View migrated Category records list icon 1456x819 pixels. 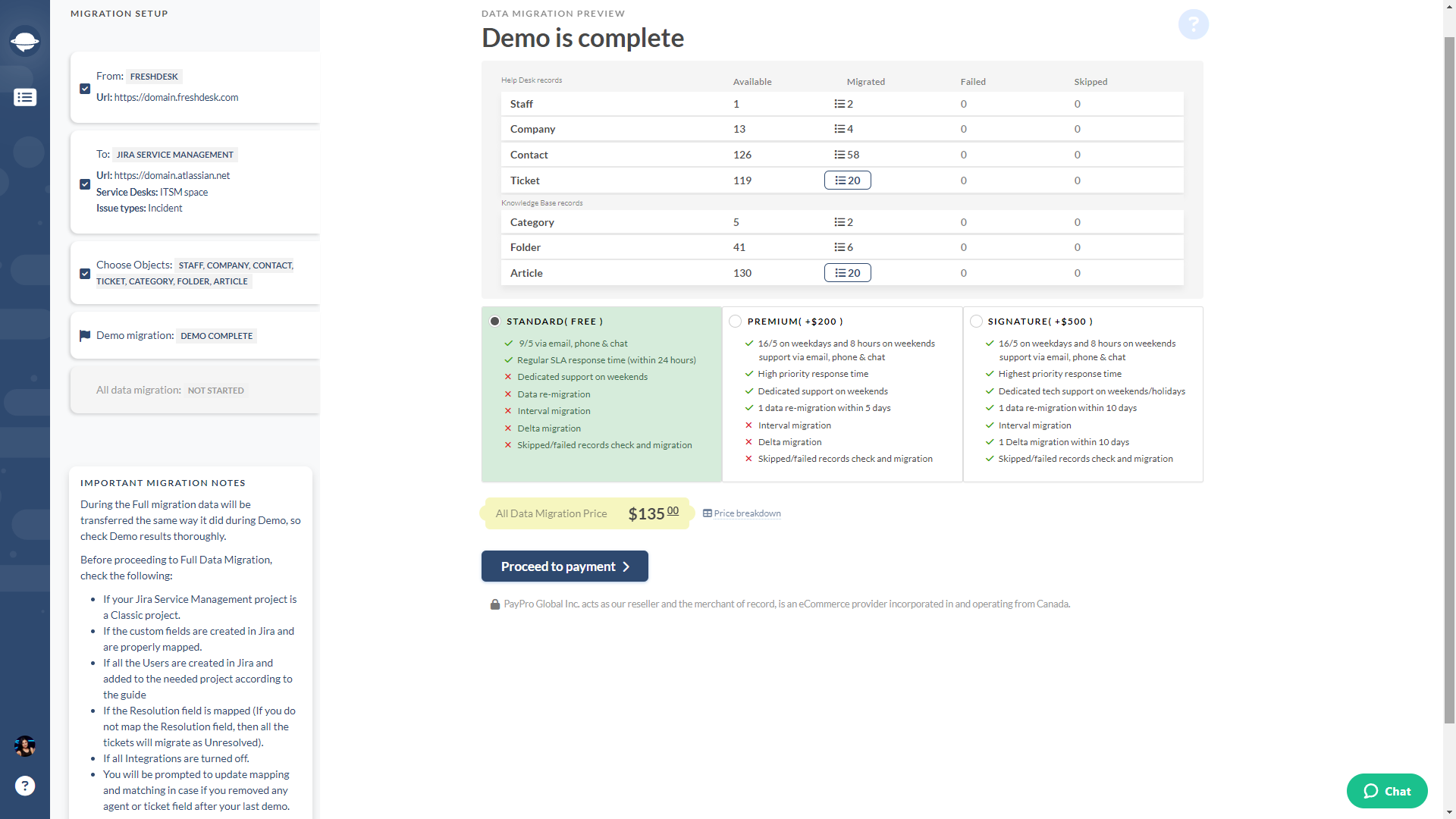point(839,222)
